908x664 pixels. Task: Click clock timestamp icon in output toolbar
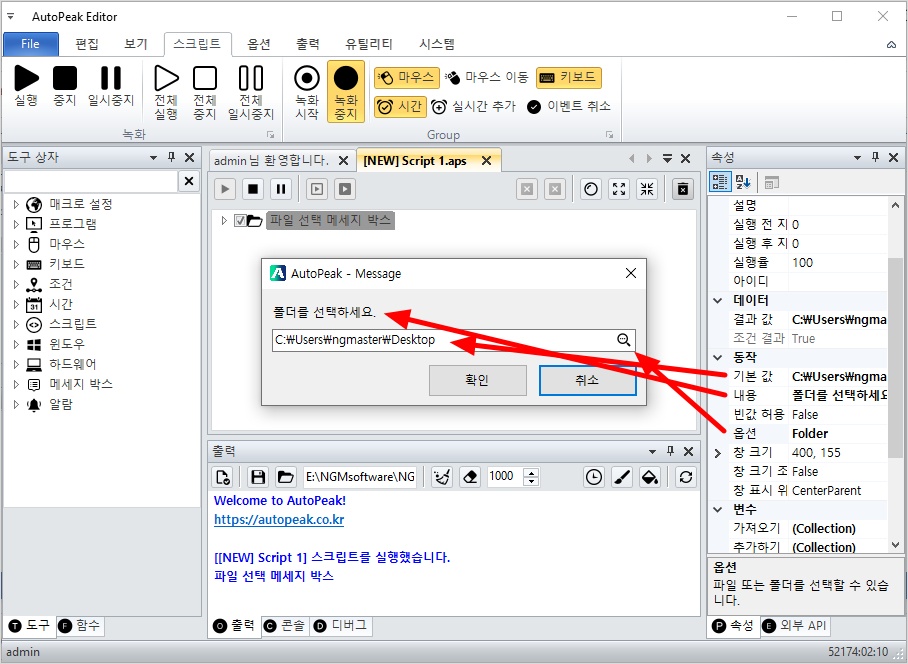click(x=594, y=477)
